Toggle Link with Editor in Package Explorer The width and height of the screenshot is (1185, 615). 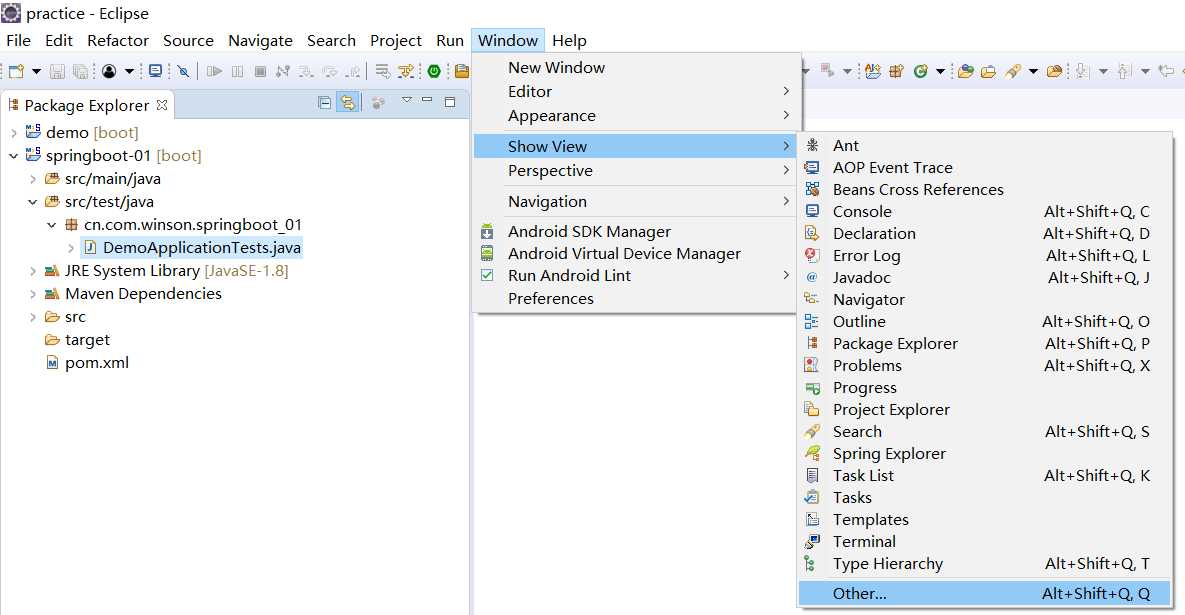coord(348,103)
